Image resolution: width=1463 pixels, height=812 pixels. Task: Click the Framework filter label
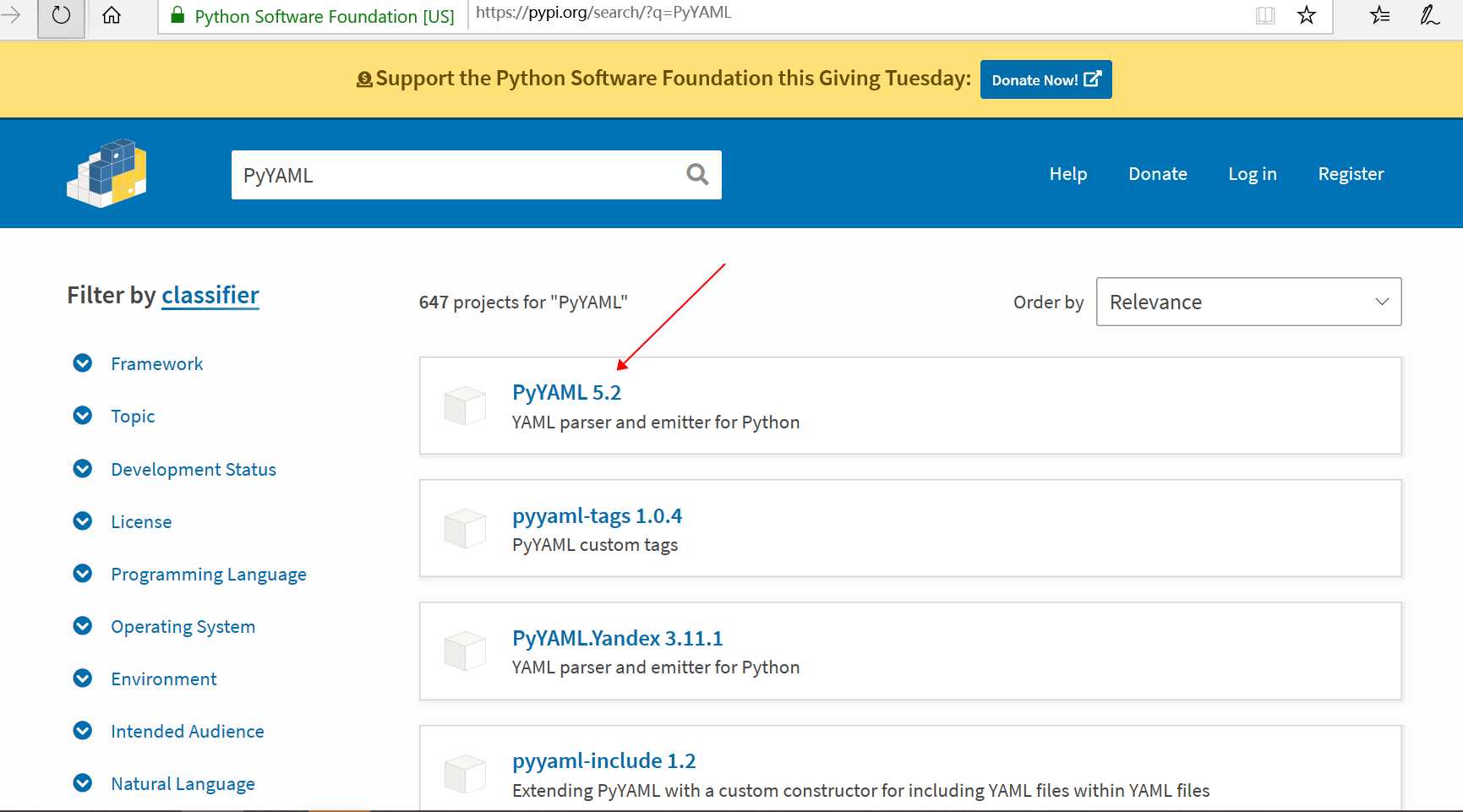click(x=156, y=363)
